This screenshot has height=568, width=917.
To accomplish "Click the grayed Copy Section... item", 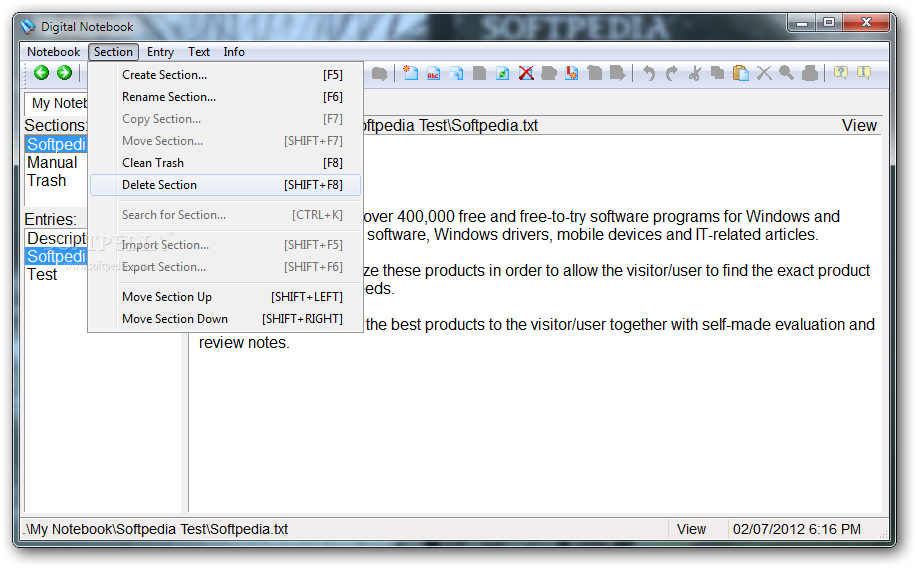I will click(226, 119).
